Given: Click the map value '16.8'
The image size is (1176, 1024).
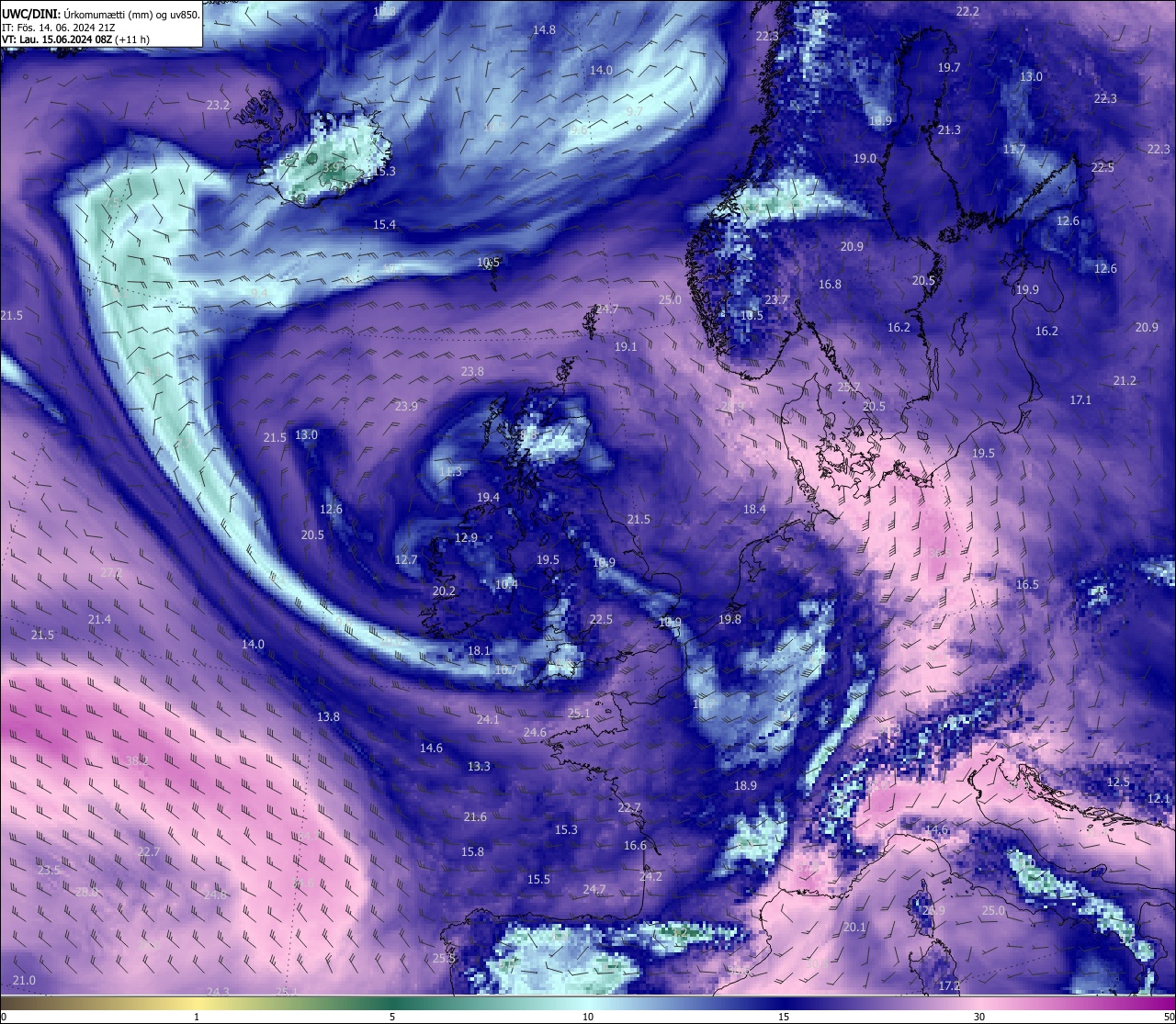Looking at the screenshot, I should tap(830, 285).
